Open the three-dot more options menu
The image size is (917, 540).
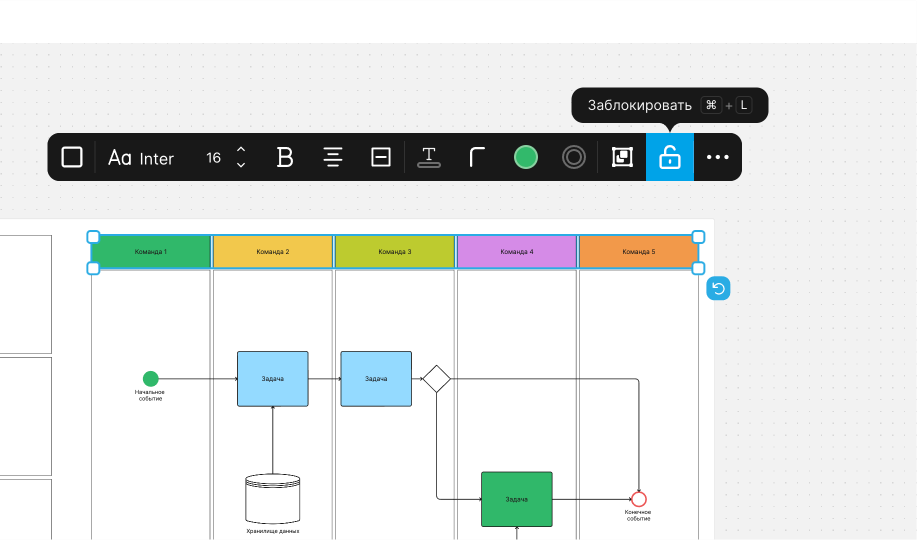click(x=718, y=157)
